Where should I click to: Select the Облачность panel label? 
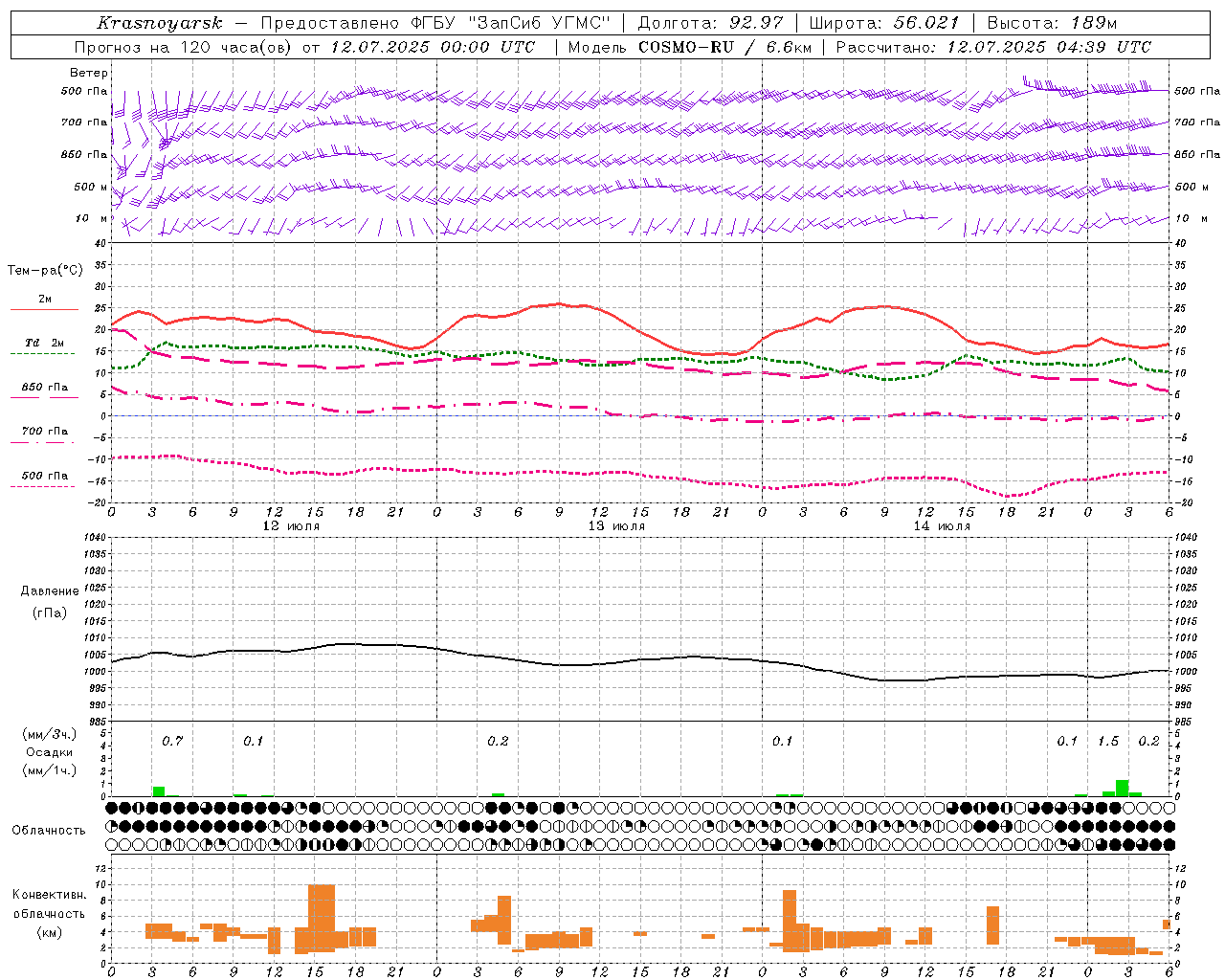pyautogui.click(x=49, y=830)
